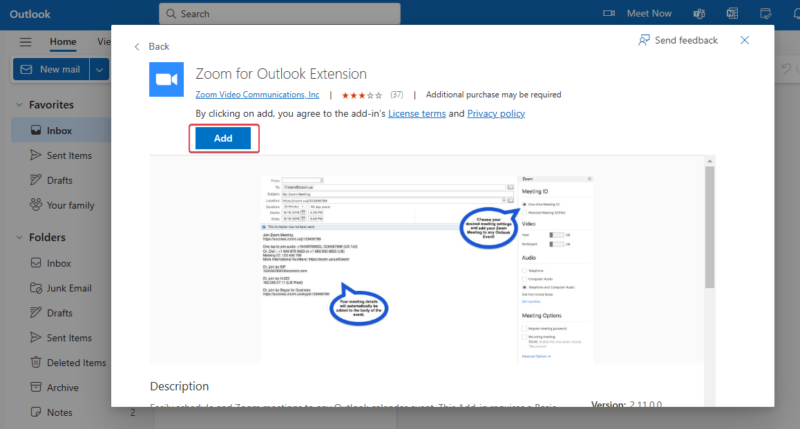
Task: Click the Description heading
Action: coord(179,386)
